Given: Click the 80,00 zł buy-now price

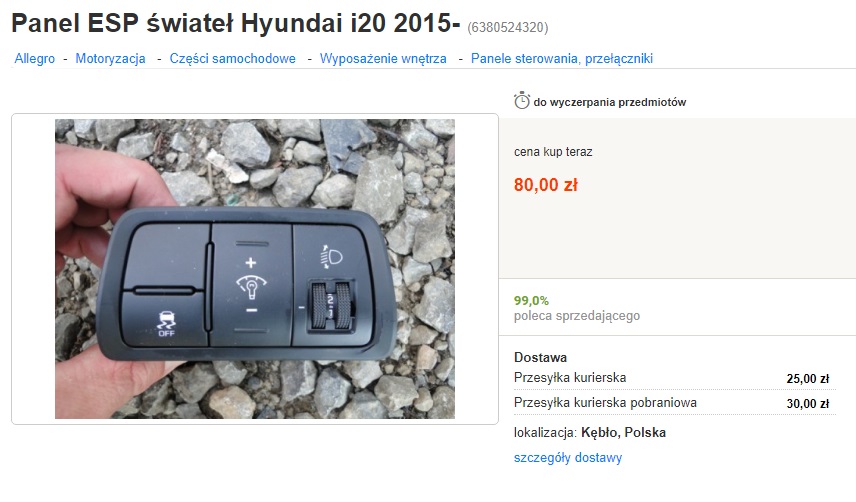Looking at the screenshot, I should [x=545, y=185].
